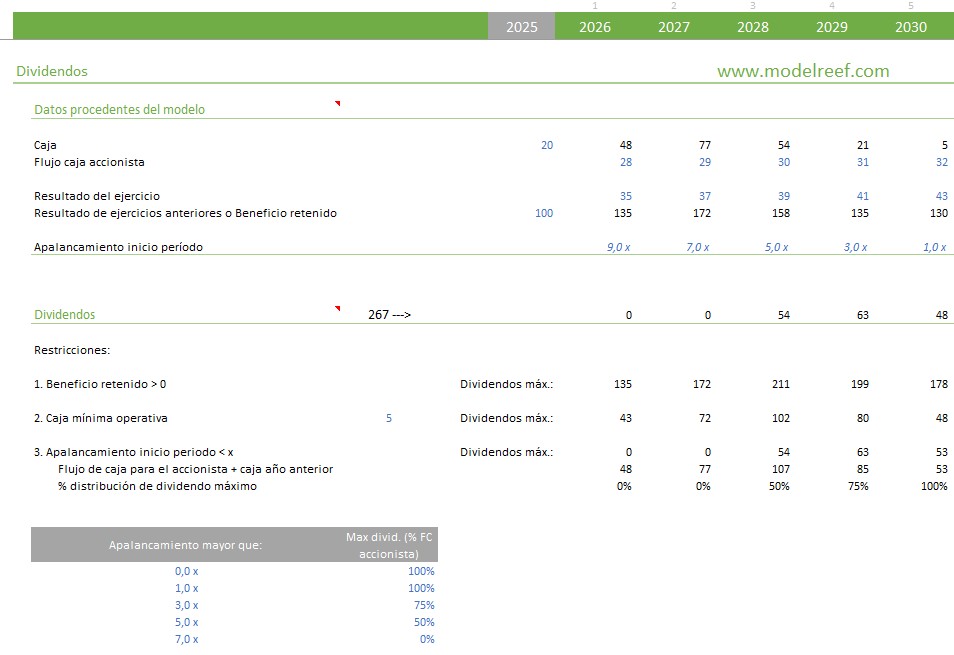The height and width of the screenshot is (655, 954).
Task: Select the 9,0 x leverage value for 2026
Action: click(x=618, y=247)
